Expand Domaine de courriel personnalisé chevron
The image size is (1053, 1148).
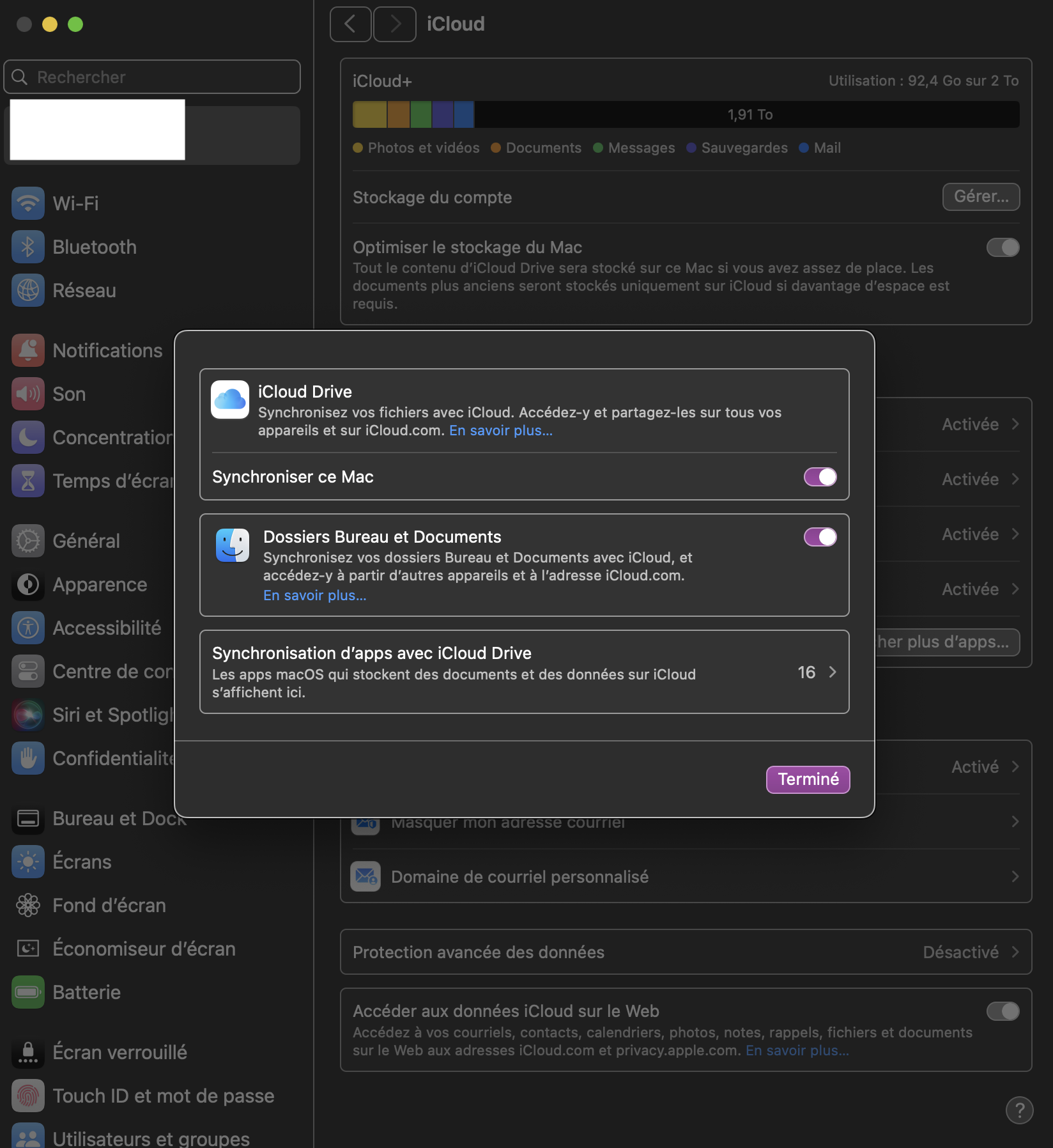(1015, 876)
